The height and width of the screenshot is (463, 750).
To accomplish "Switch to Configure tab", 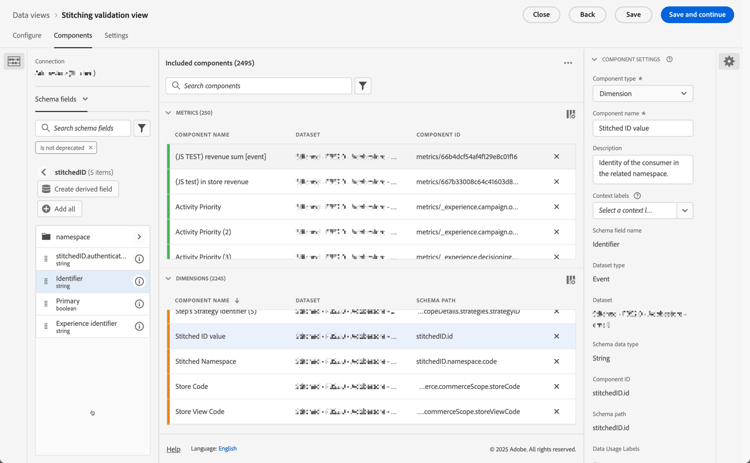I will click(27, 35).
